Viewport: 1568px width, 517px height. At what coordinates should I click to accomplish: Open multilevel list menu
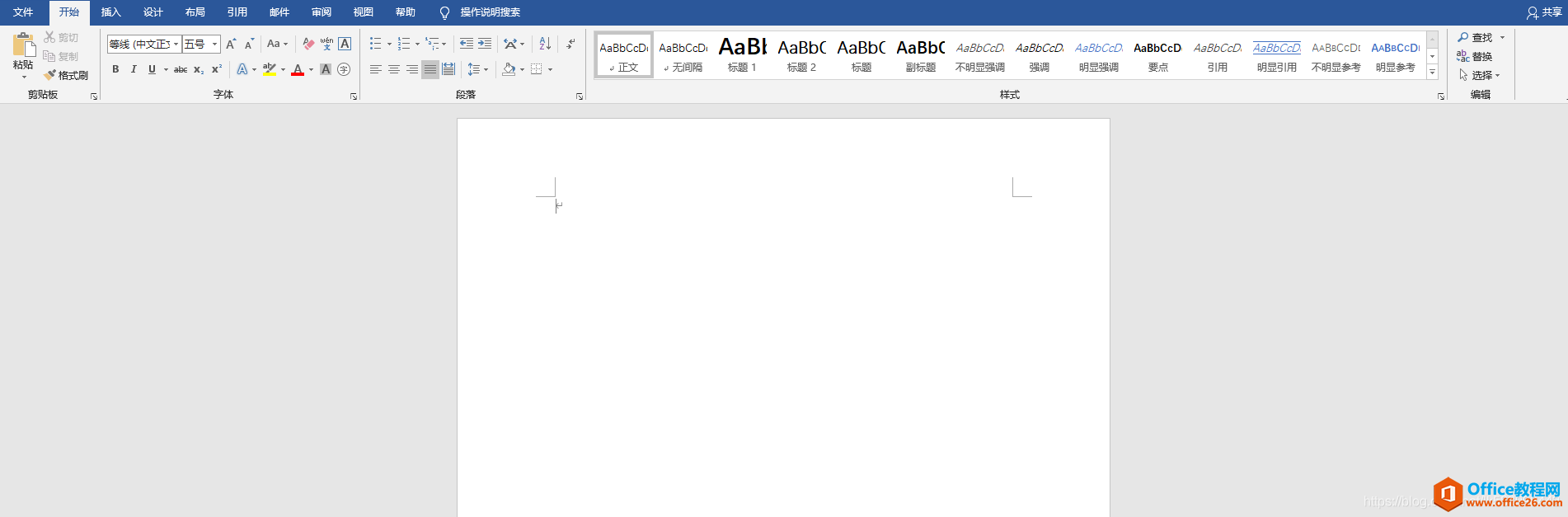(435, 44)
